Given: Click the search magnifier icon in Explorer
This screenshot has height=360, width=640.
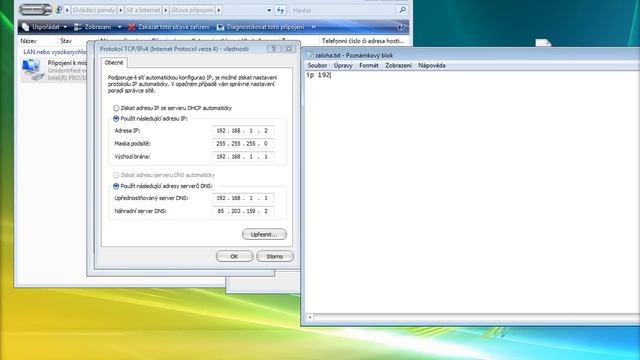Looking at the screenshot, I should (x=402, y=10).
